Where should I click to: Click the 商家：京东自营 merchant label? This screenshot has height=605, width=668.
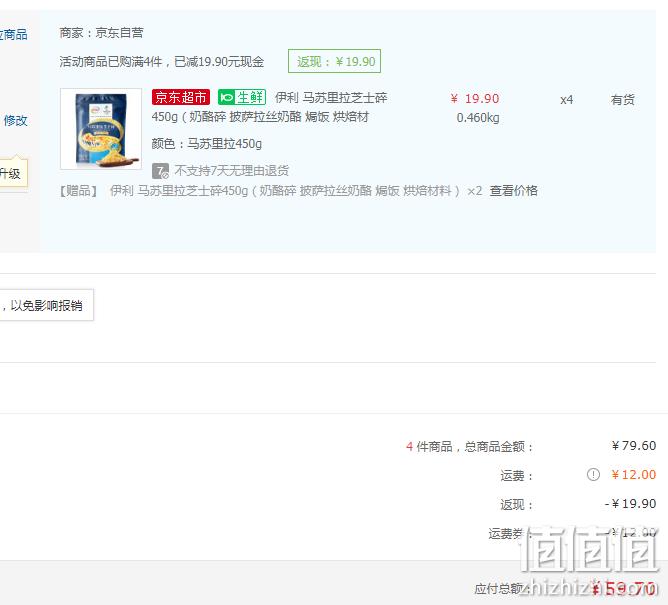[101, 33]
